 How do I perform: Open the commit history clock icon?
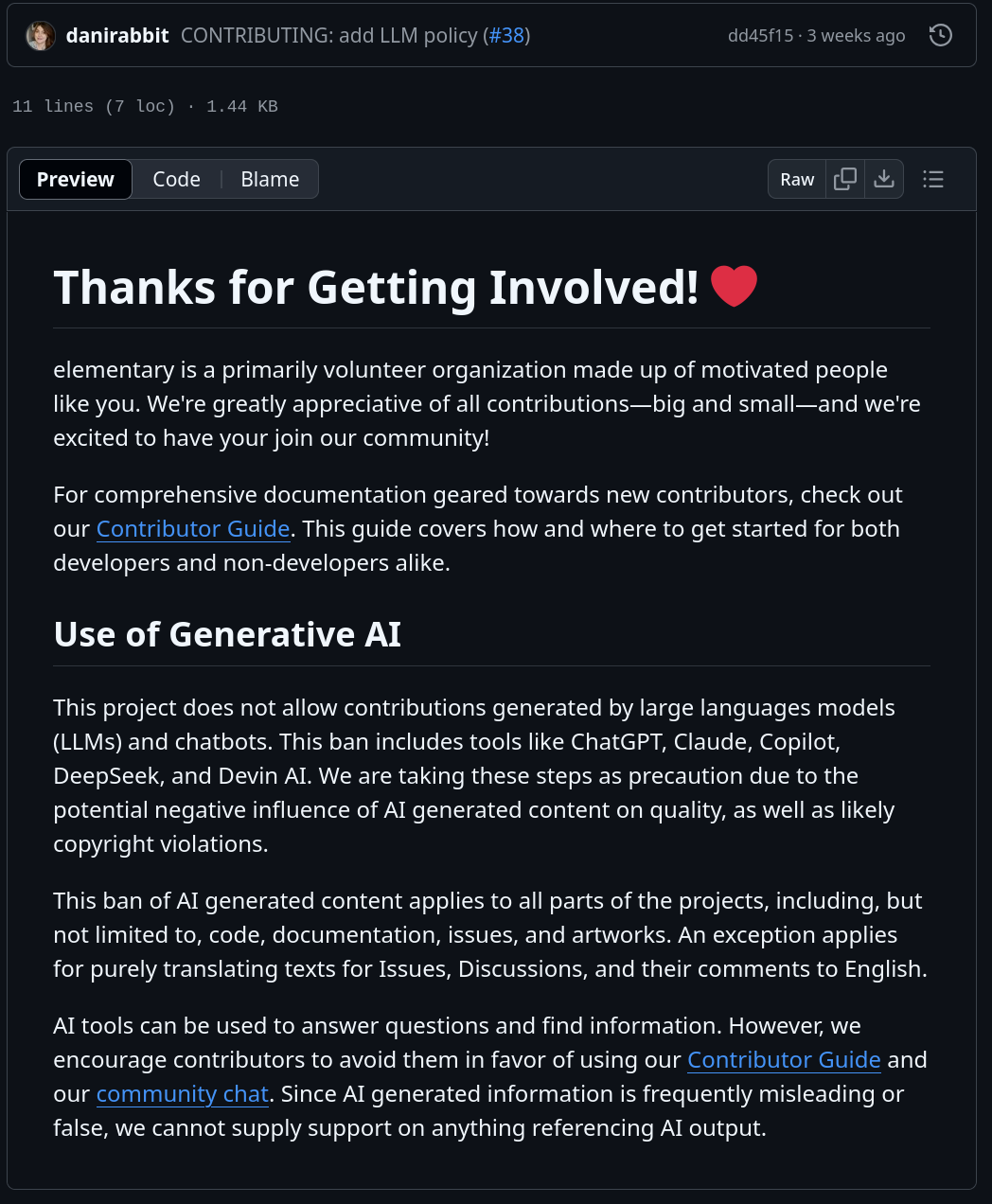[940, 36]
